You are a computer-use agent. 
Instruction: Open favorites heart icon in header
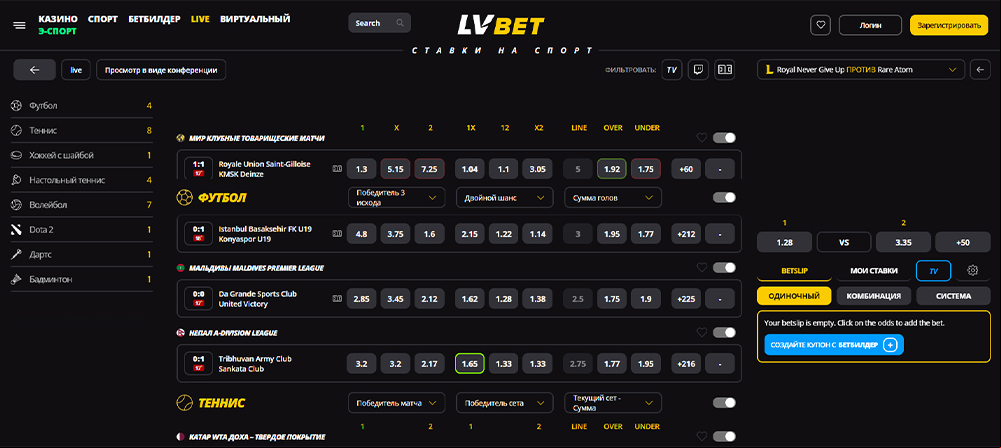coord(820,26)
